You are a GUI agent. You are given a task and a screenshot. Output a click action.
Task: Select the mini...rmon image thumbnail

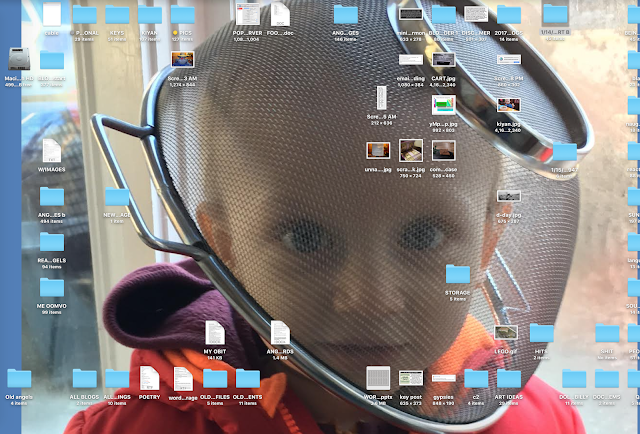pos(411,14)
